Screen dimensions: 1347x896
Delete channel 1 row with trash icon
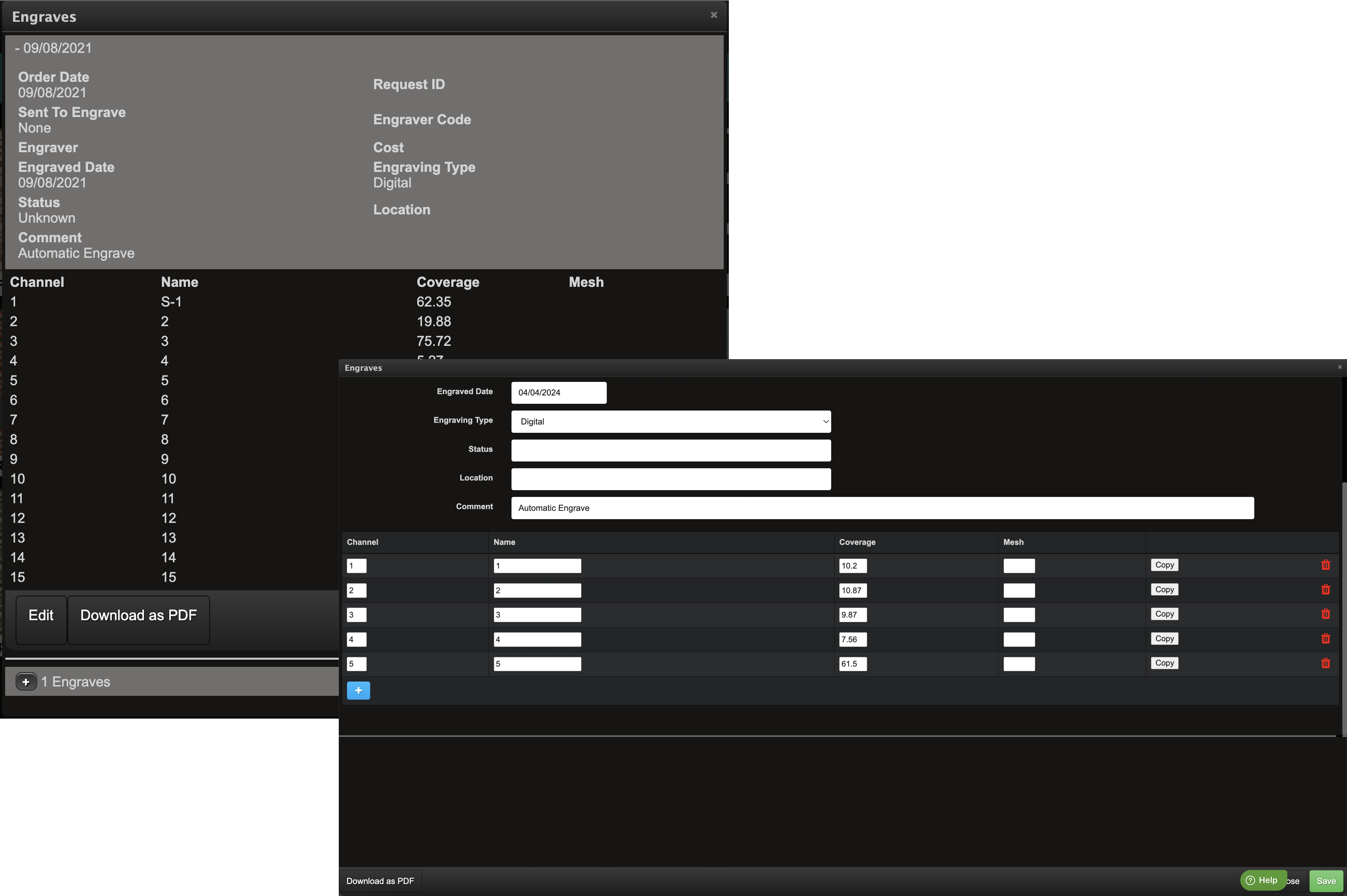click(x=1325, y=565)
